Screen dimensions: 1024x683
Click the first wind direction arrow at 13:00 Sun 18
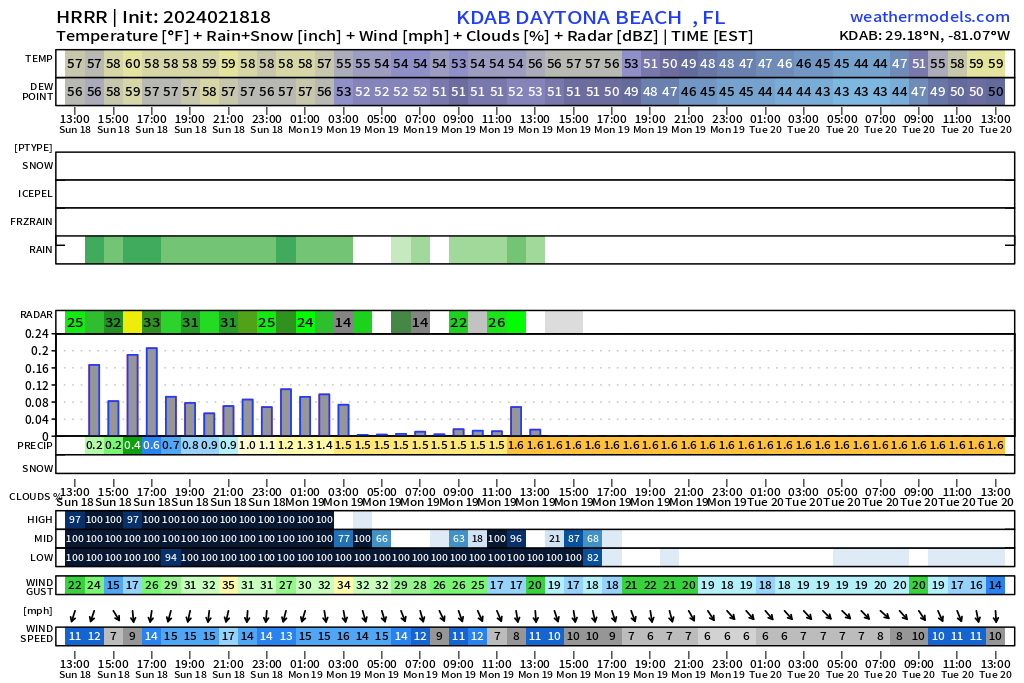click(74, 616)
